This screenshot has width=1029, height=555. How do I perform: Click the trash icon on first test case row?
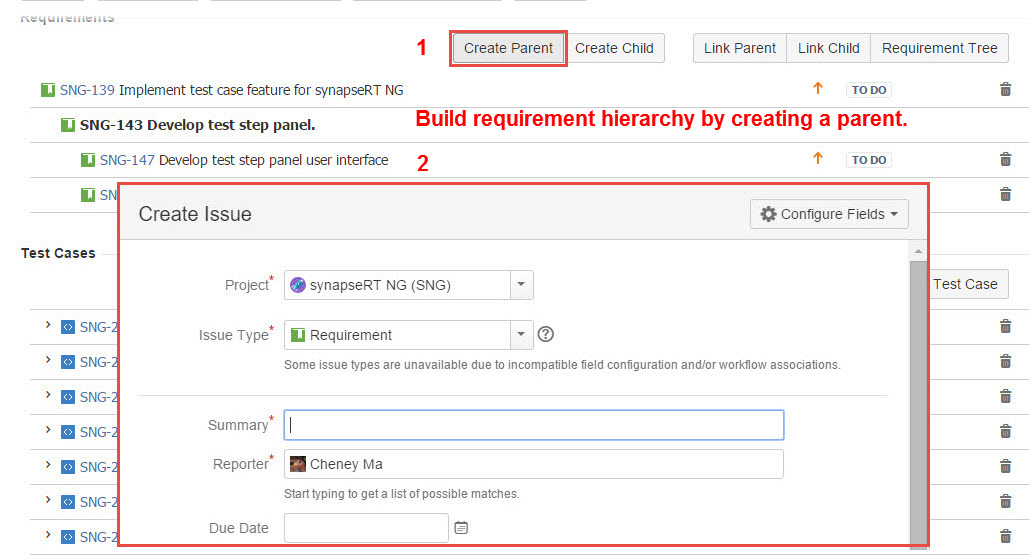(1005, 326)
